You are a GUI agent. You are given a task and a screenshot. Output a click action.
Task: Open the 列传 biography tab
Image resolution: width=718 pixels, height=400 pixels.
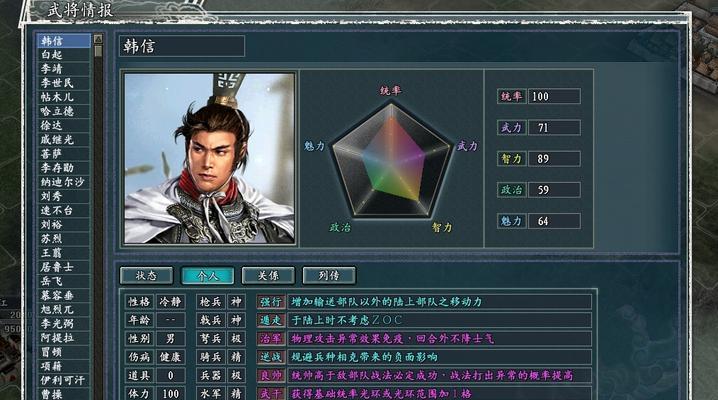329,276
